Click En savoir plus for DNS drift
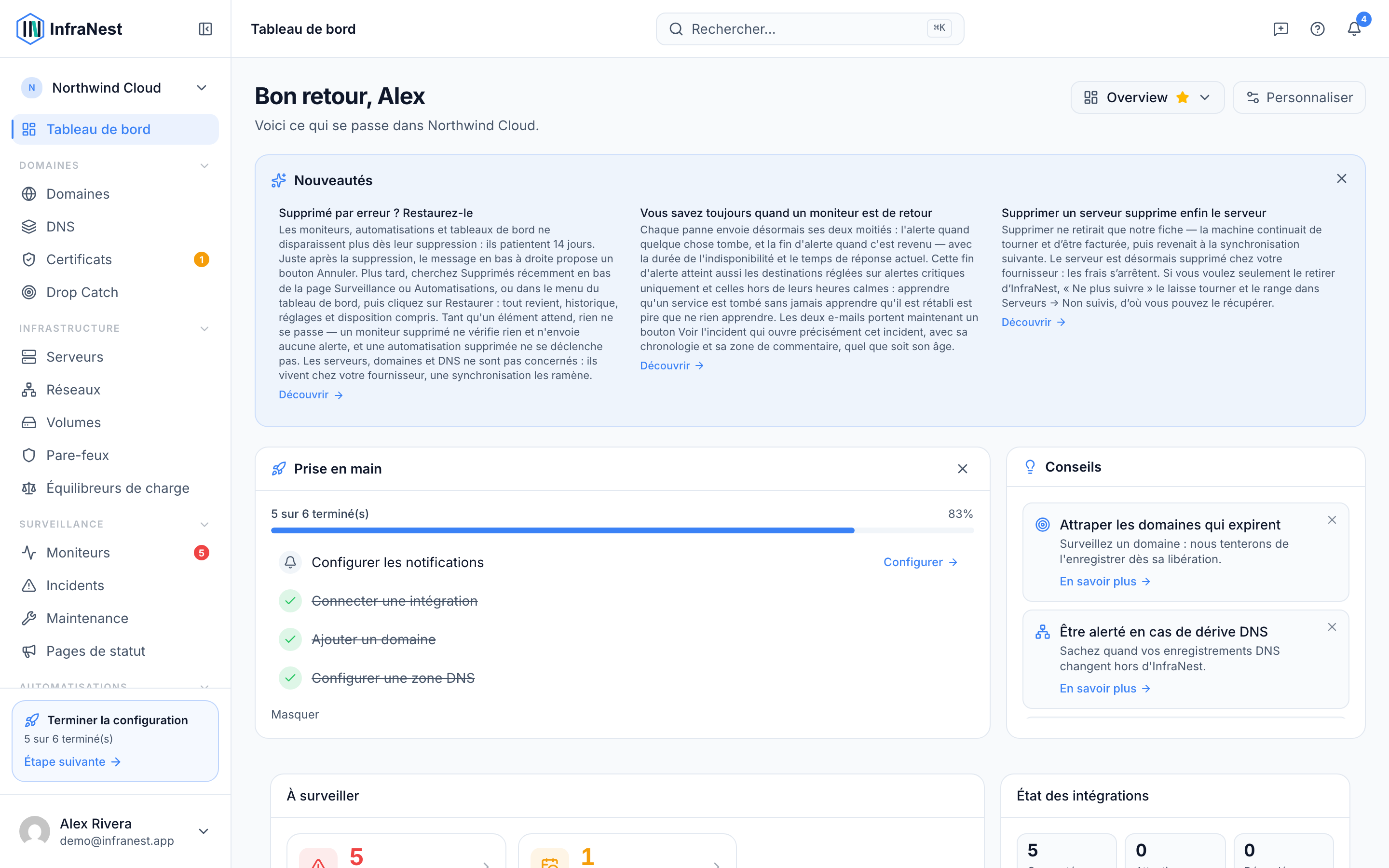 tap(1105, 688)
